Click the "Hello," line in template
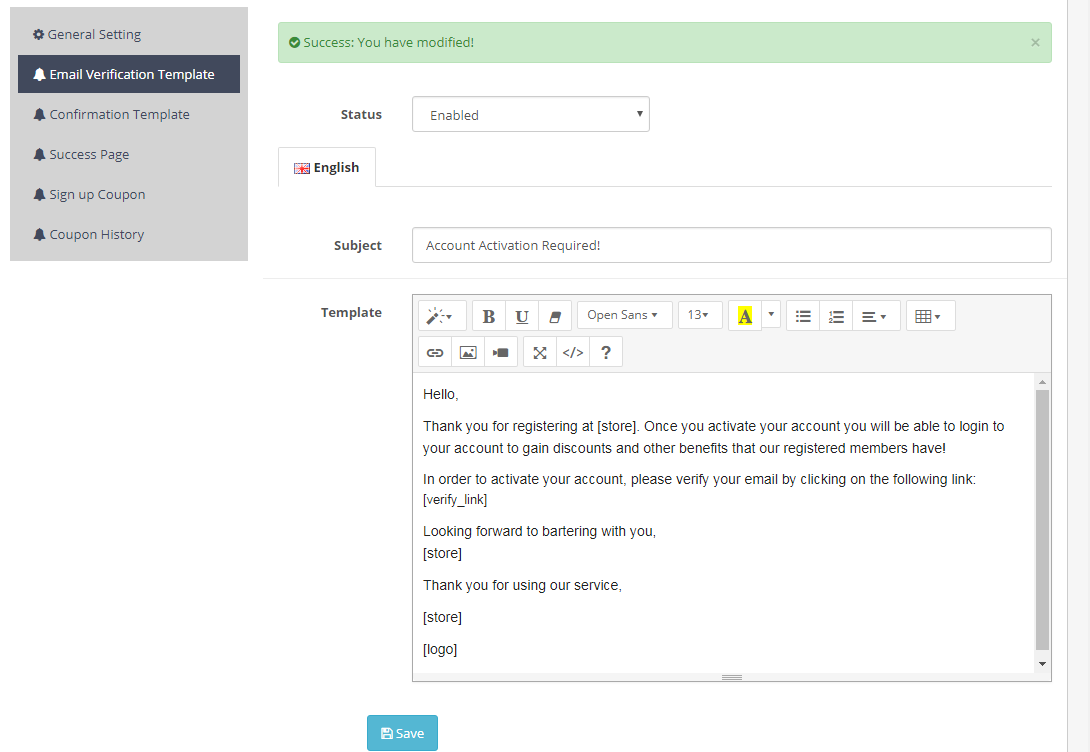Screen dimensions: 1090x752 (441, 394)
